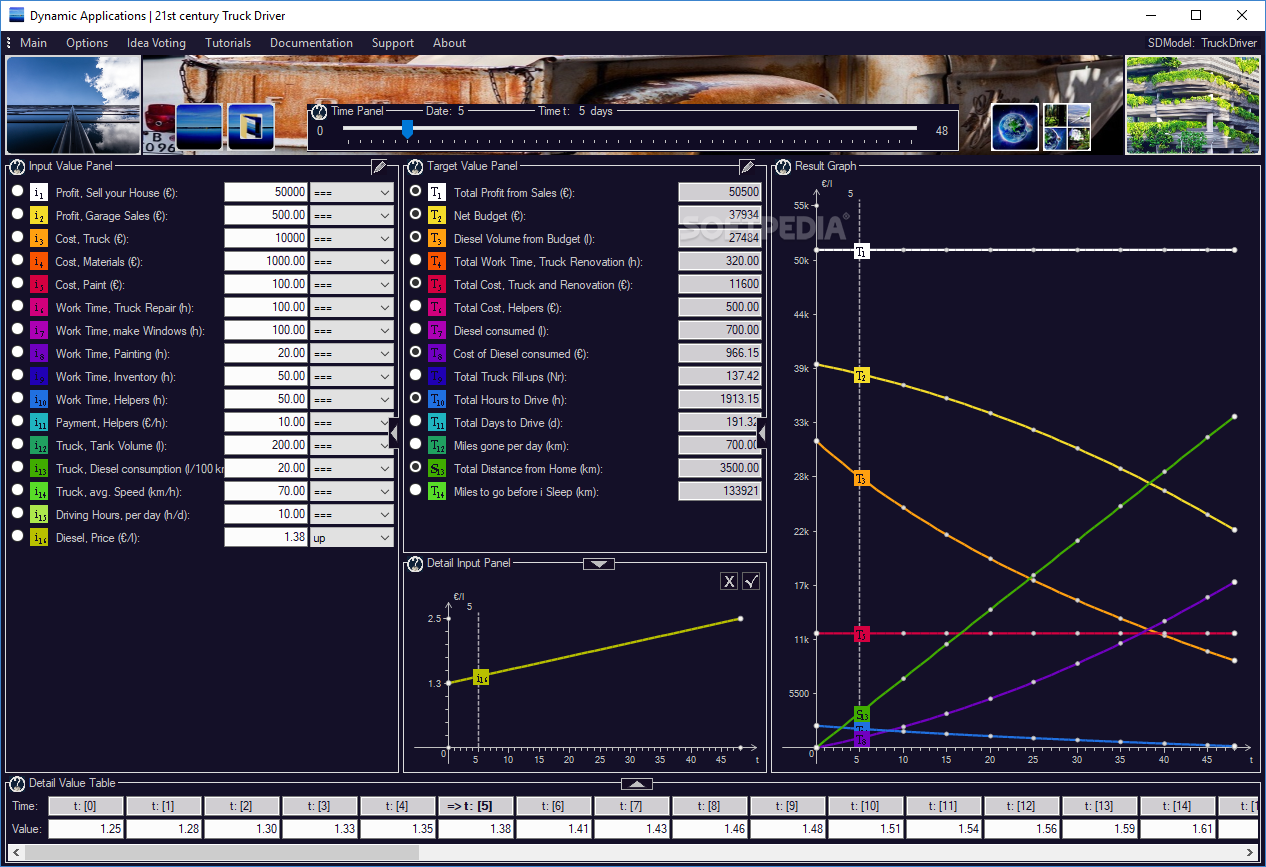The height and width of the screenshot is (867, 1266).
Task: Click the T3 orange marker on the result graph
Action: (861, 478)
